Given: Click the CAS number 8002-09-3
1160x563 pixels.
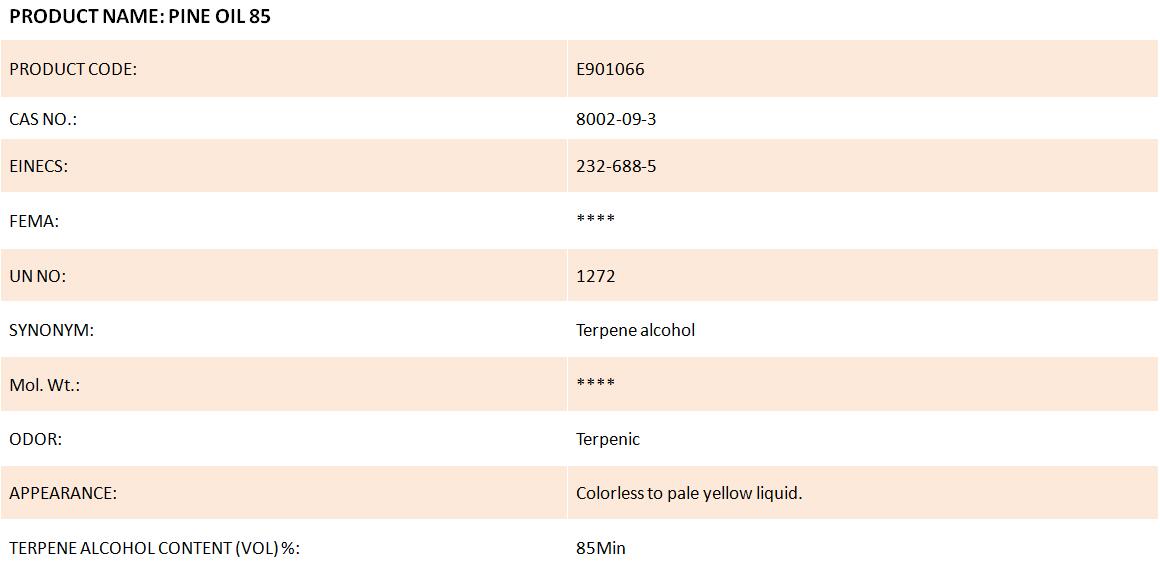Looking at the screenshot, I should (616, 119).
